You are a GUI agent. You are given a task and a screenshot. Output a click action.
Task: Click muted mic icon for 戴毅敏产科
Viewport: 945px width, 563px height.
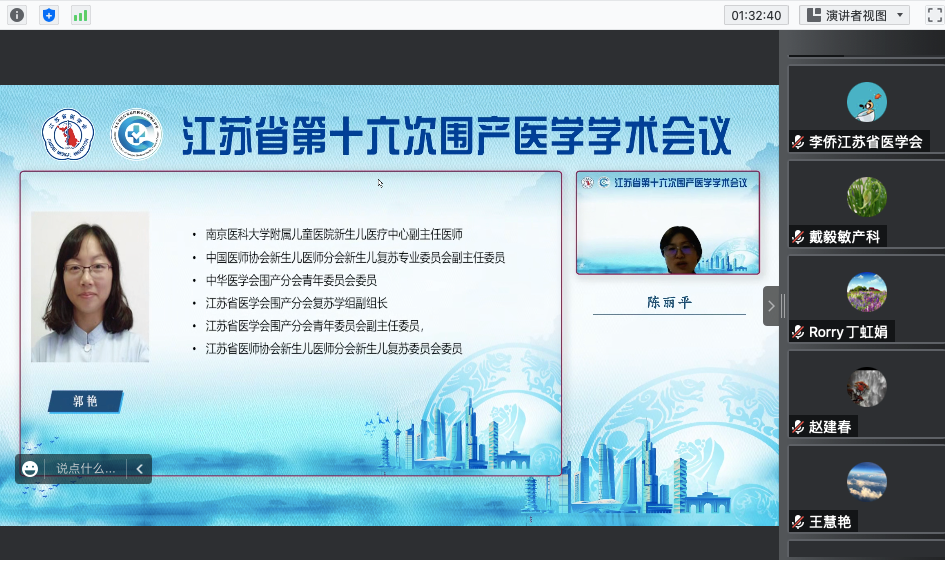(798, 237)
